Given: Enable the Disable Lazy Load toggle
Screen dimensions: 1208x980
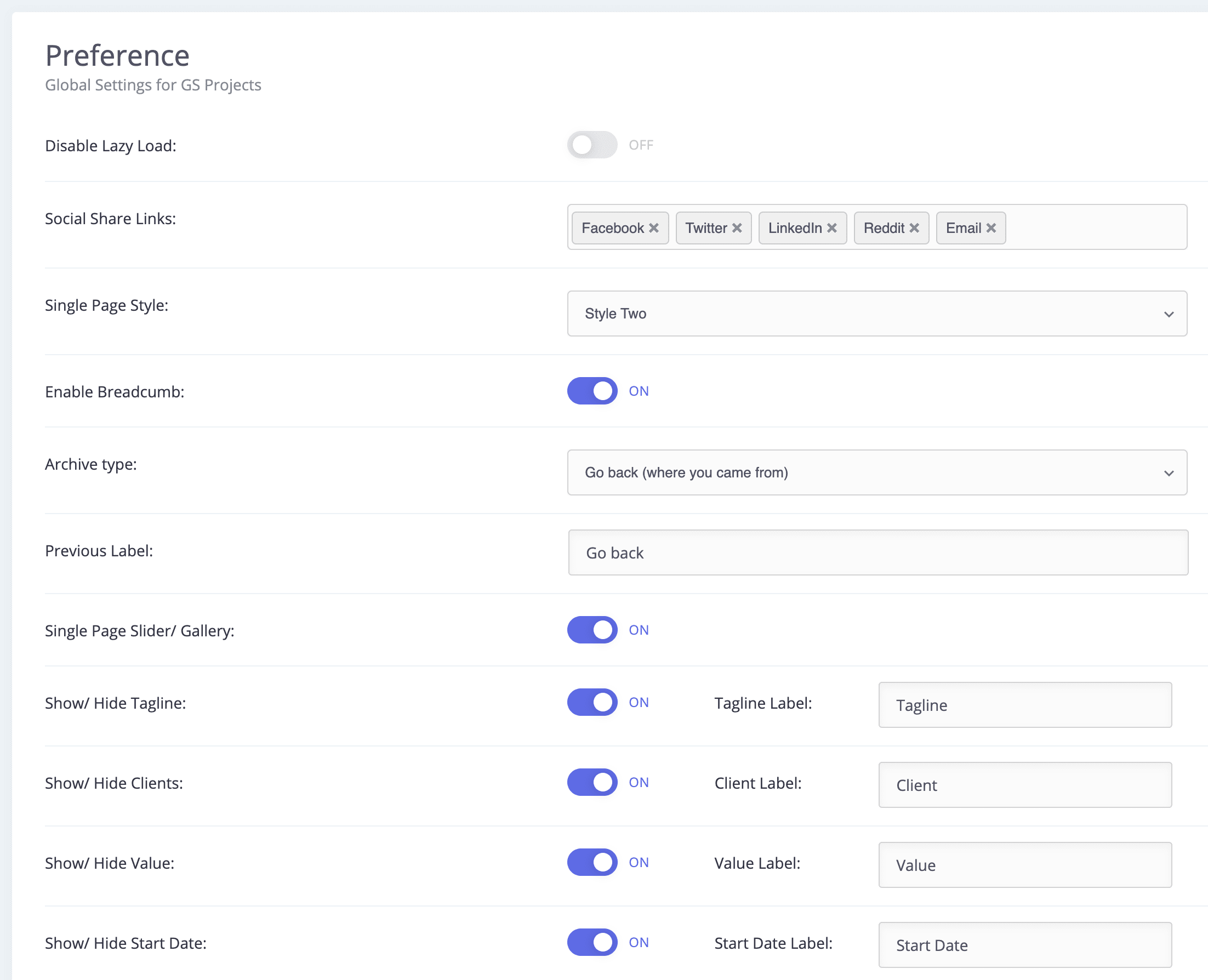Looking at the screenshot, I should click(x=591, y=145).
